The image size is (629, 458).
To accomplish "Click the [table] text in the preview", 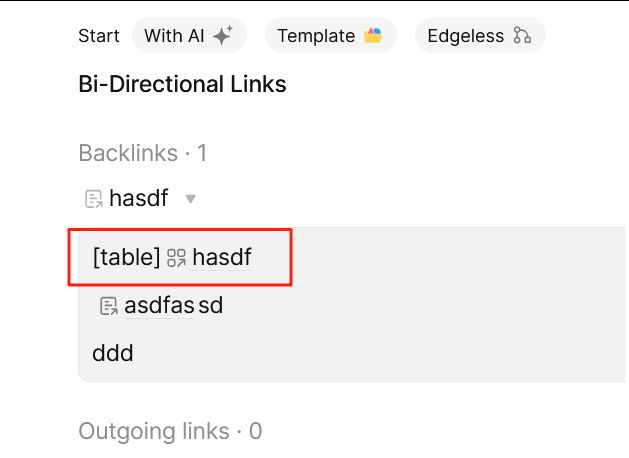I will tap(126, 258).
